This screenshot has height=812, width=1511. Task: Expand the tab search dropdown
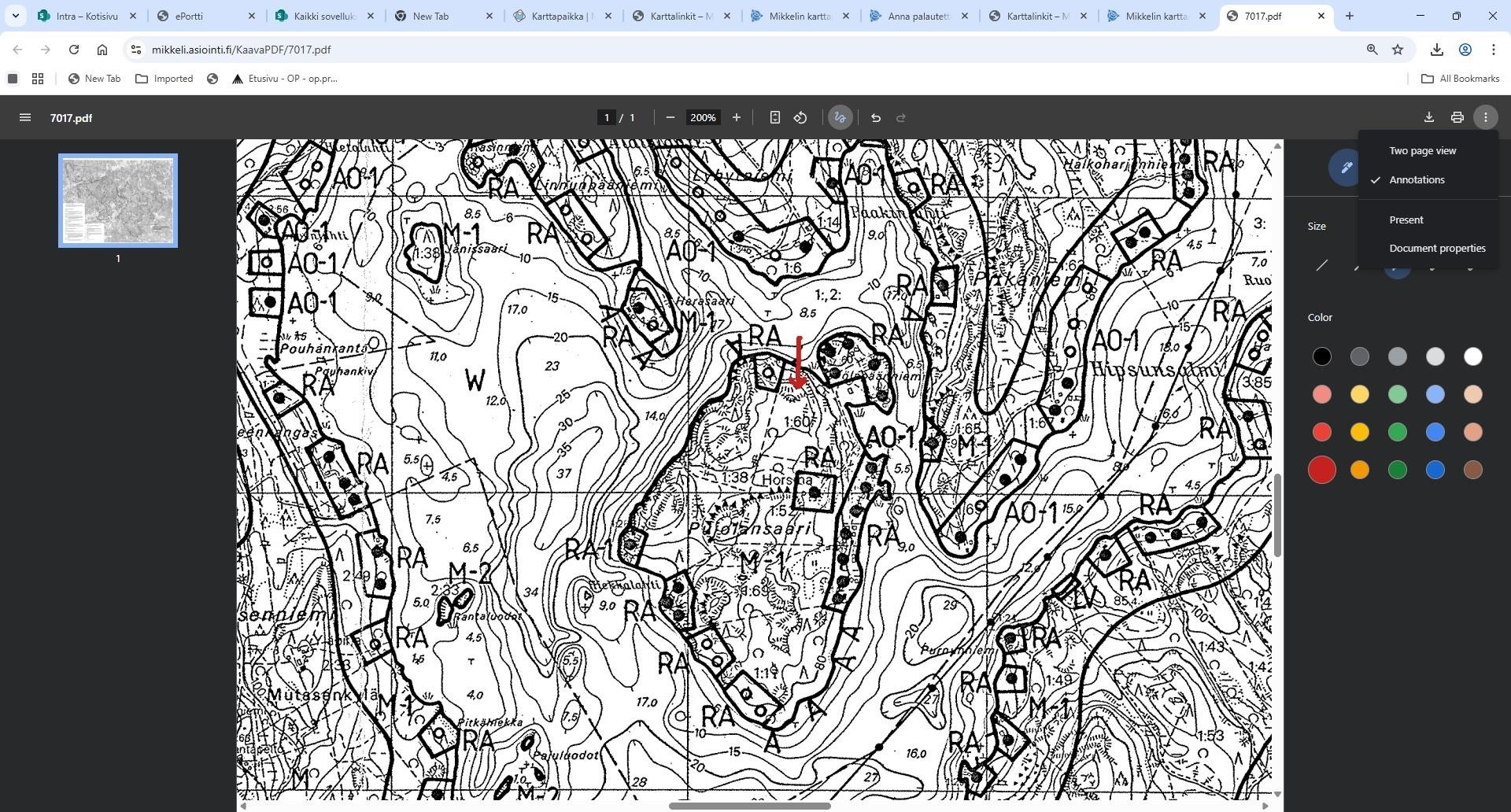[x=15, y=16]
